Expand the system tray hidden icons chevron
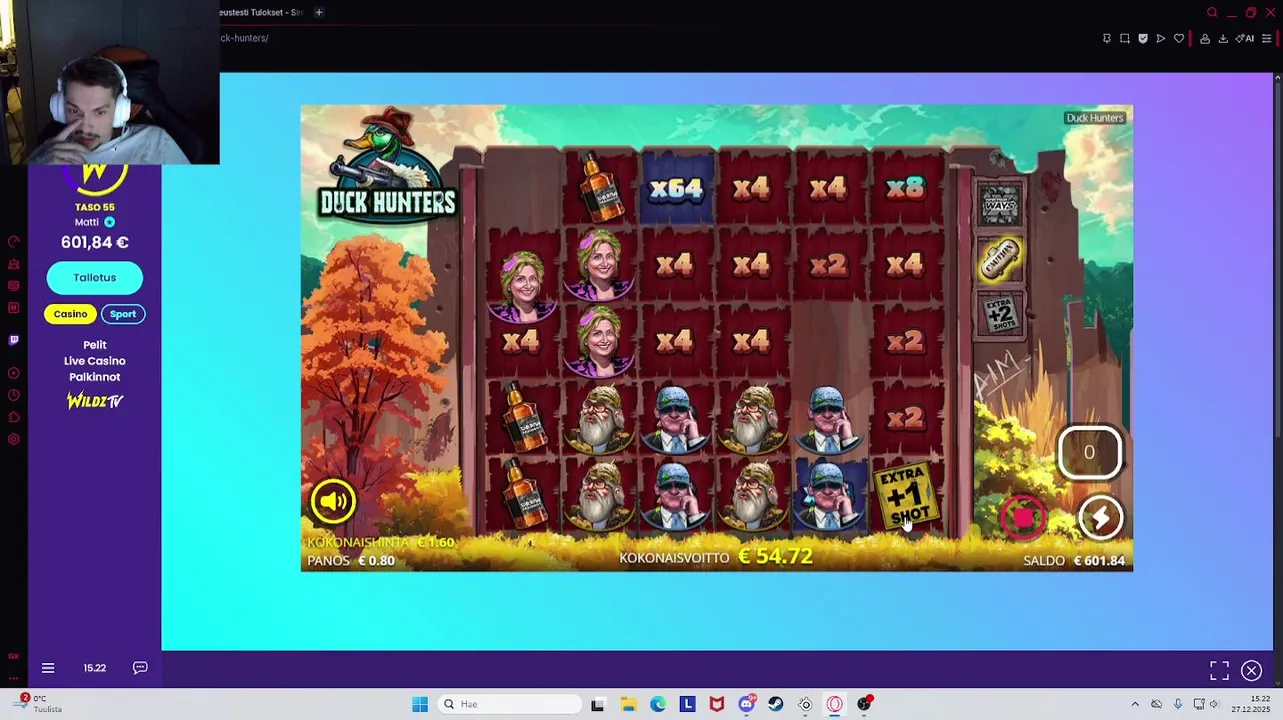This screenshot has width=1283, height=720. pyautogui.click(x=1135, y=704)
